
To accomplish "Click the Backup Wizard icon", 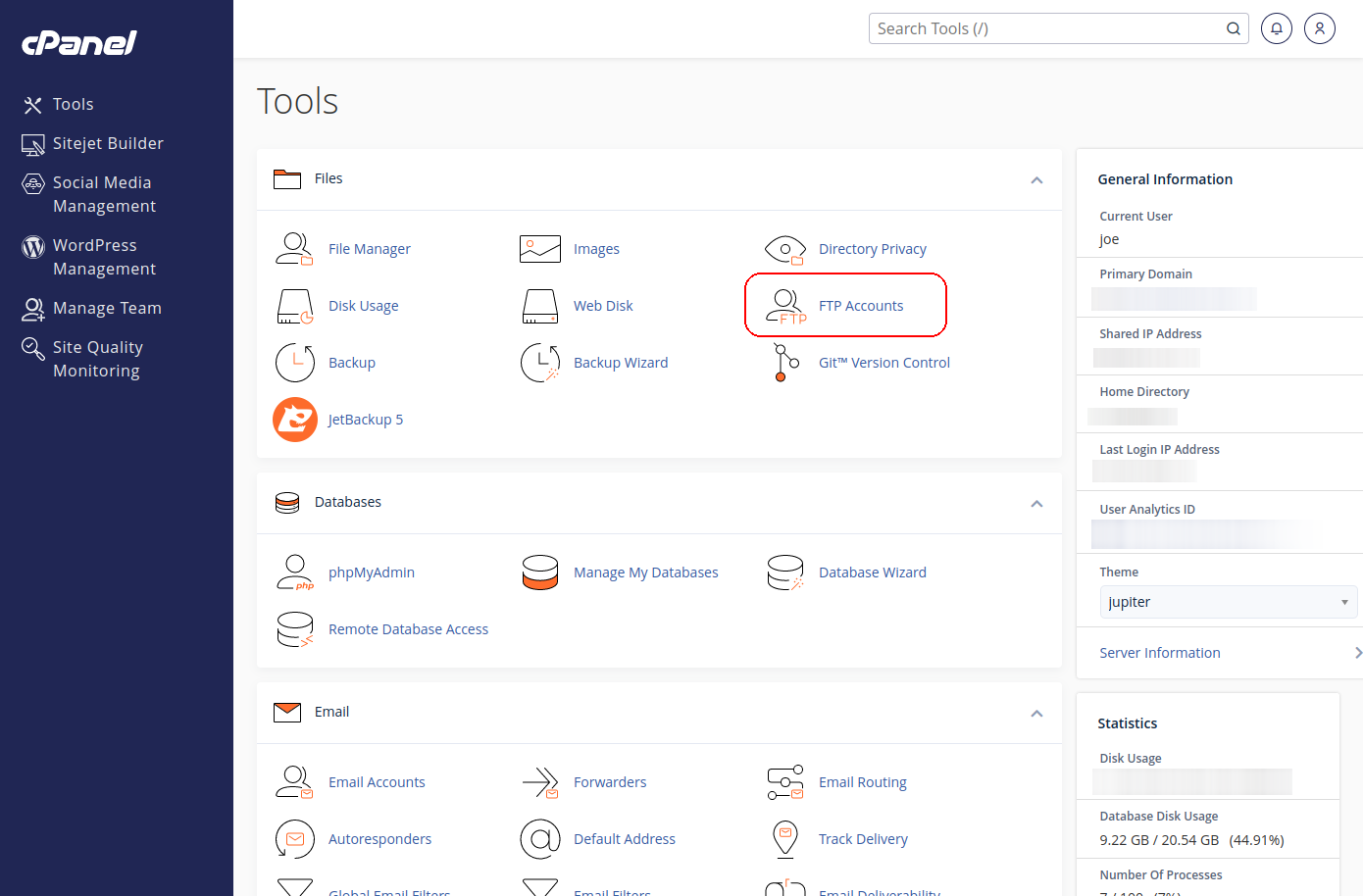I will coord(539,363).
